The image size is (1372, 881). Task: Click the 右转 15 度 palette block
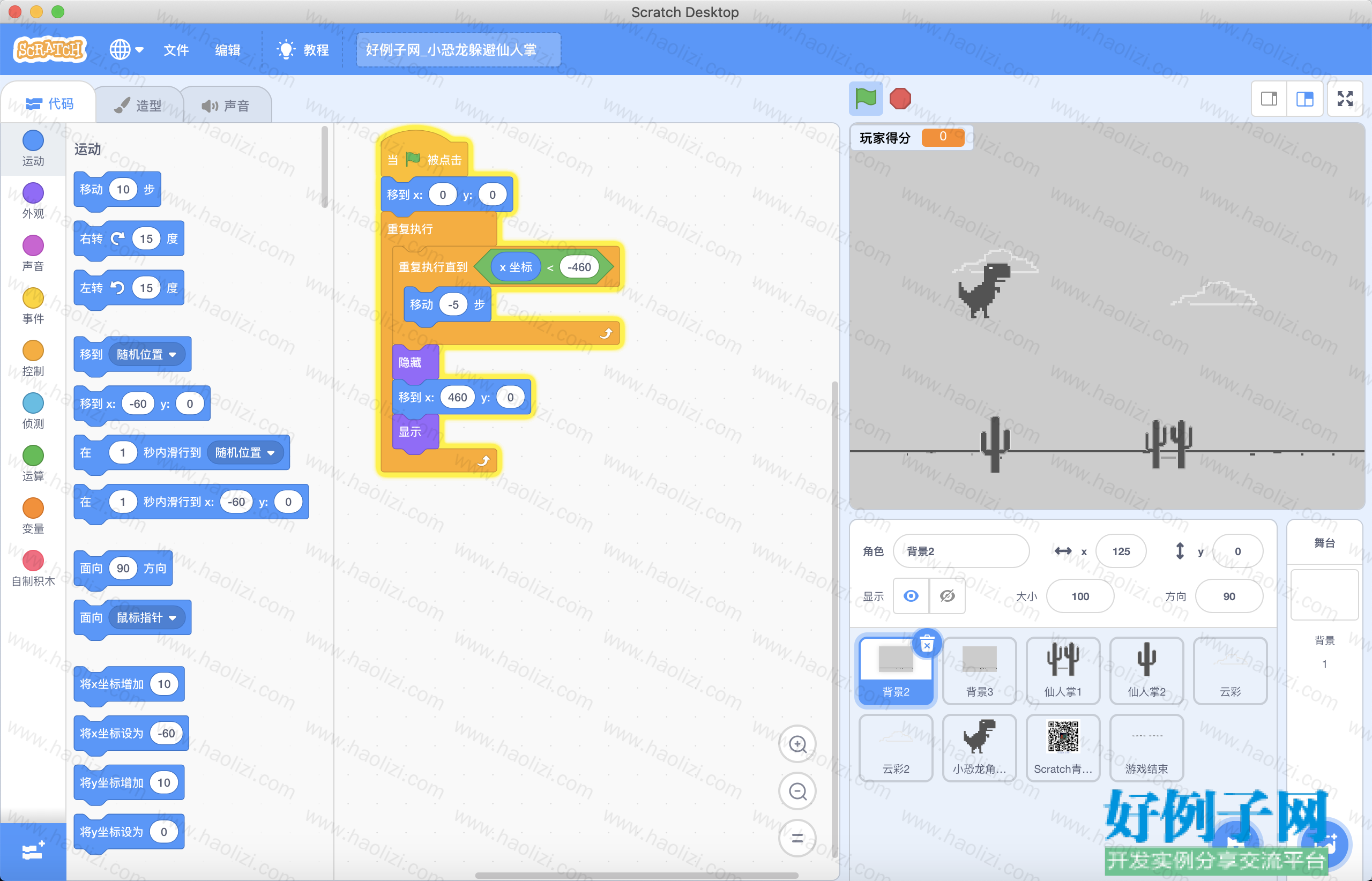click(129, 238)
